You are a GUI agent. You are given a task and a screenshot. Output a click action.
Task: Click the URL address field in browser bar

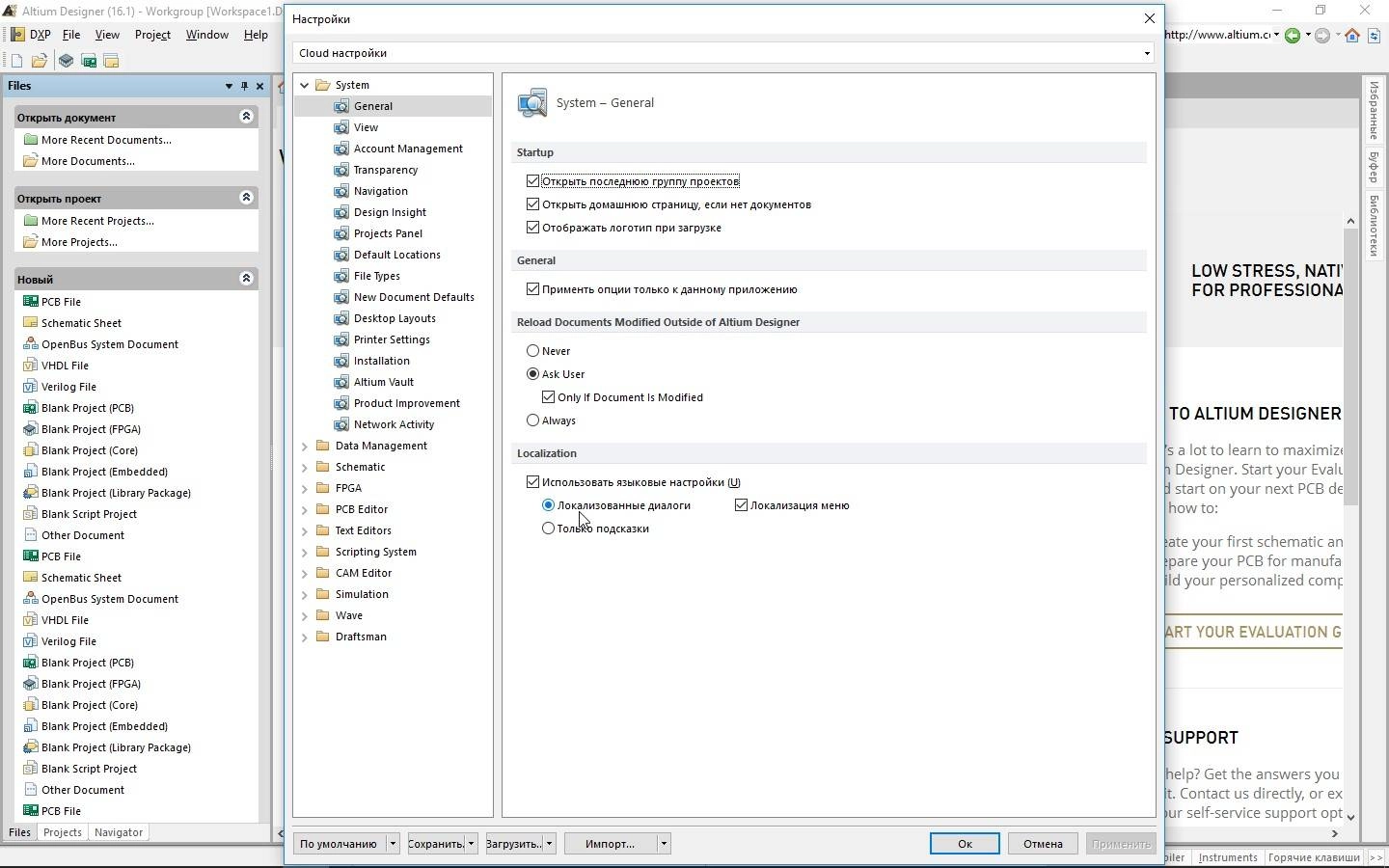[x=1217, y=35]
